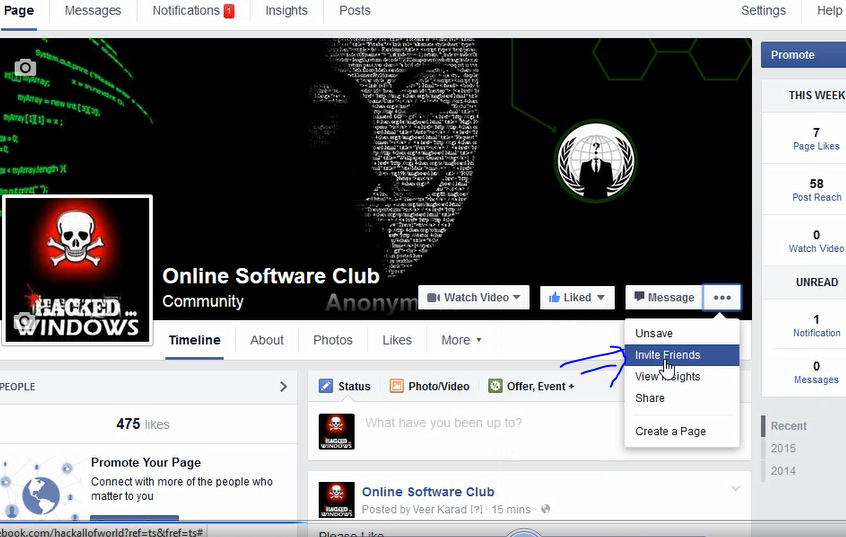Screen dimensions: 846x537
Task: Select the Timeline tab
Action: click(194, 340)
